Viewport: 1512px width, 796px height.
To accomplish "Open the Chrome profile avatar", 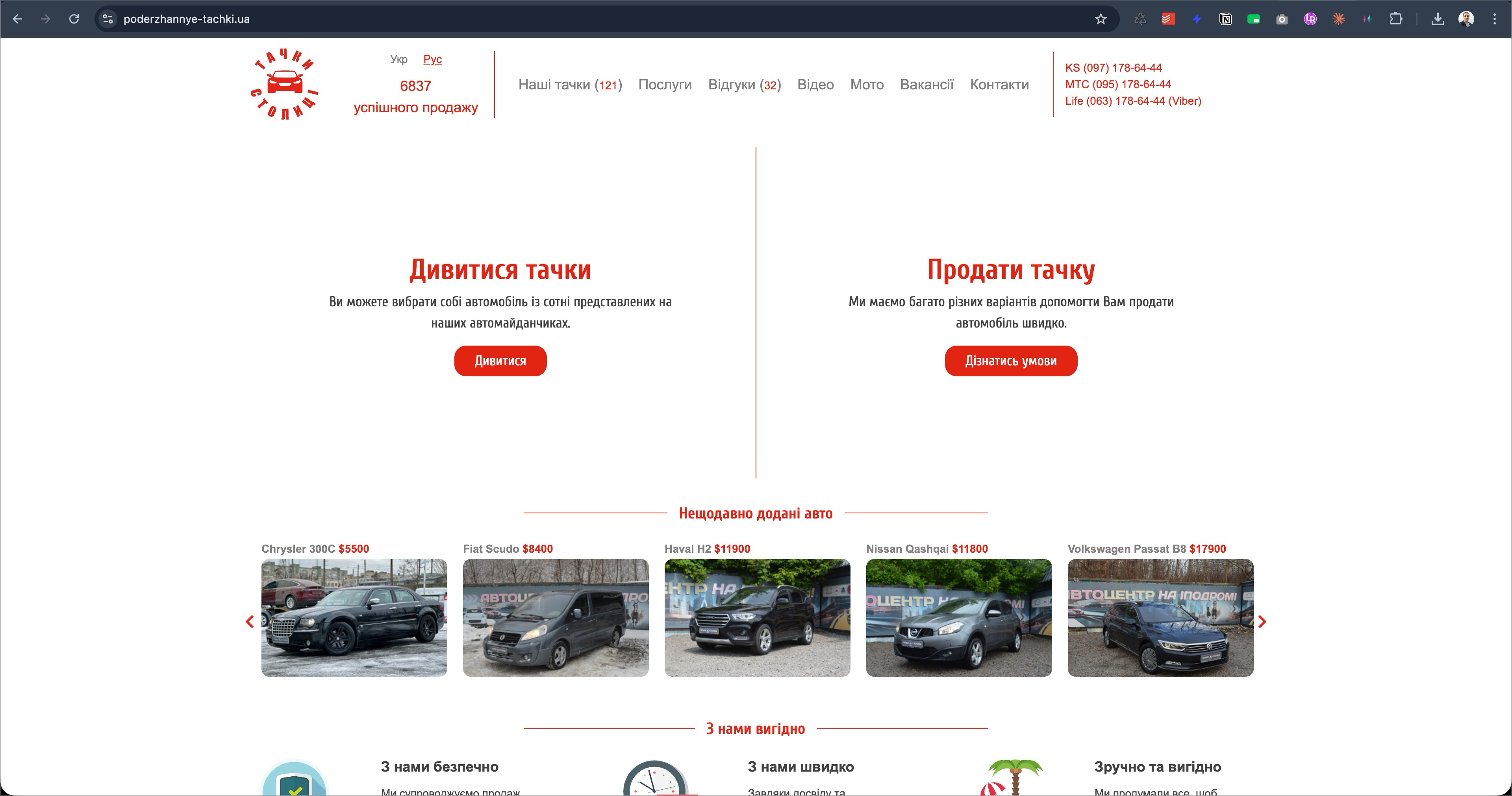I will [x=1466, y=19].
